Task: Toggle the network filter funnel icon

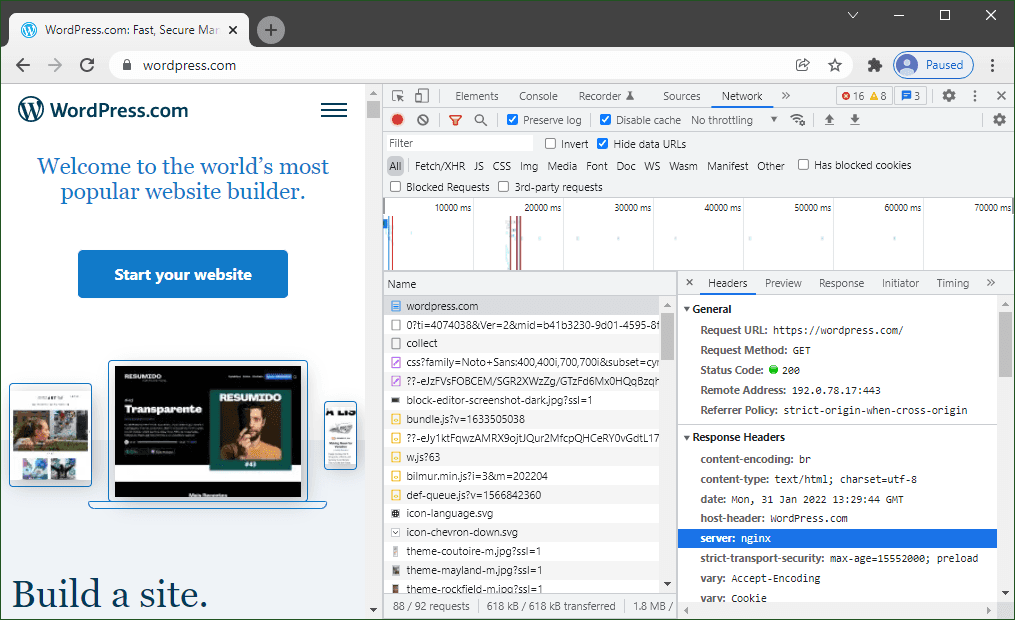Action: [455, 120]
